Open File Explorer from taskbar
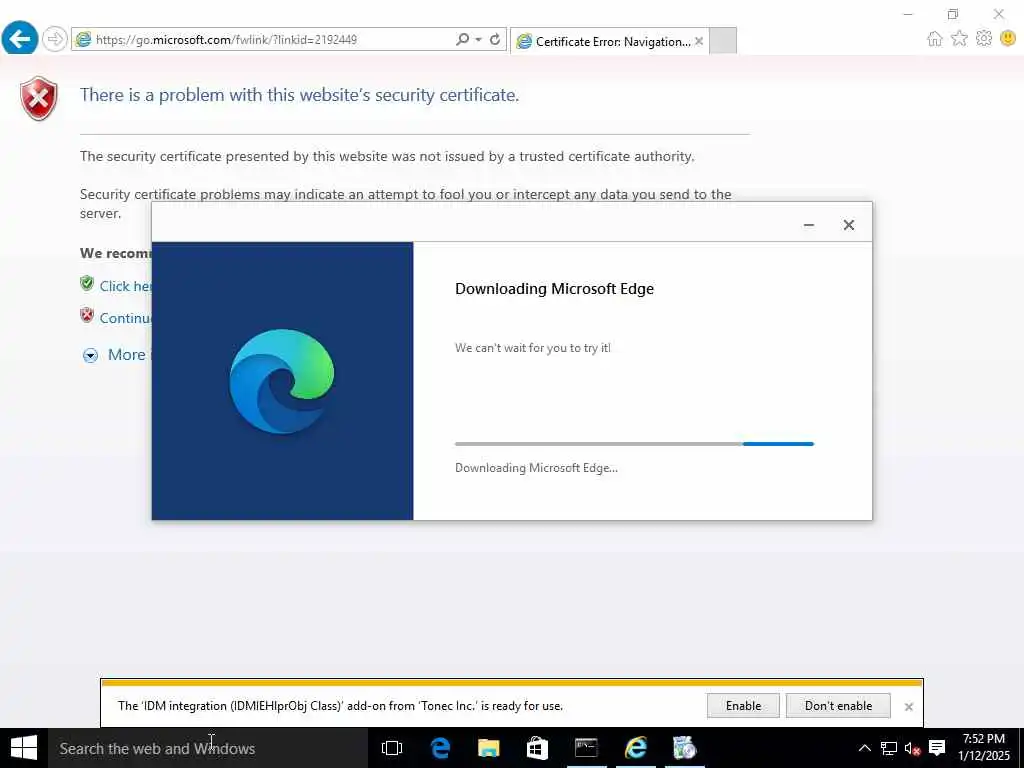The height and width of the screenshot is (768, 1024). (488, 748)
